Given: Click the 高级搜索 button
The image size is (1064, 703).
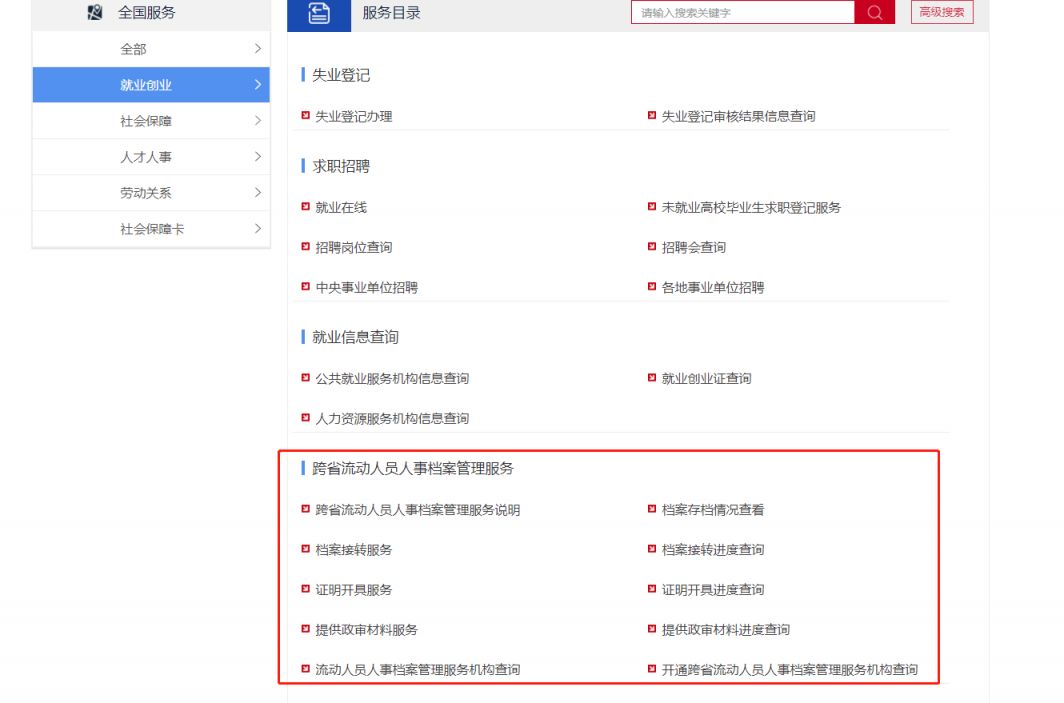Looking at the screenshot, I should click(x=942, y=13).
